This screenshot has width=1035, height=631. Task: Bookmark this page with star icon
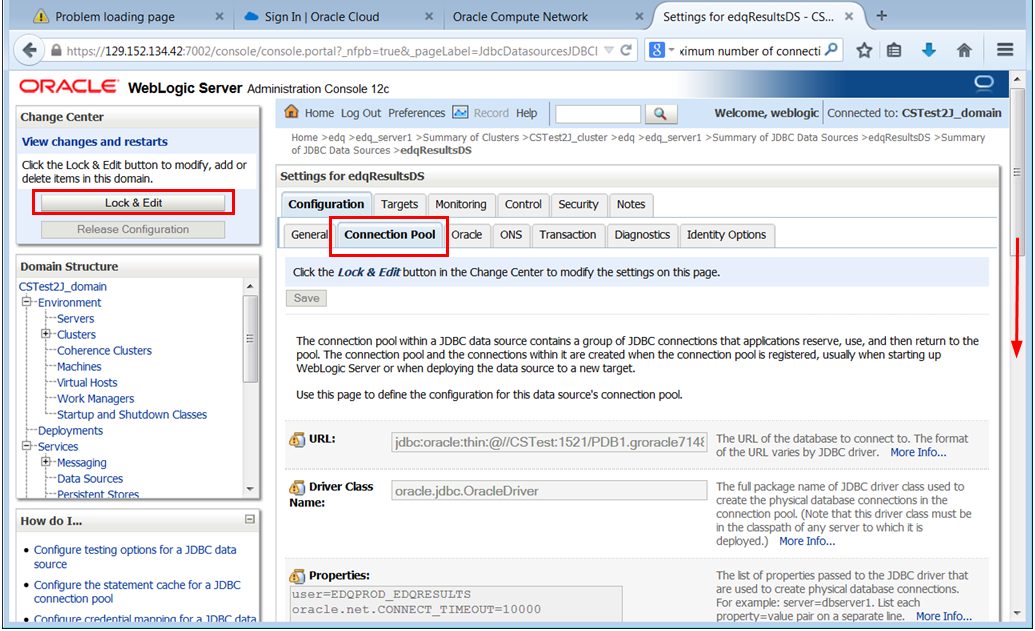[x=864, y=50]
